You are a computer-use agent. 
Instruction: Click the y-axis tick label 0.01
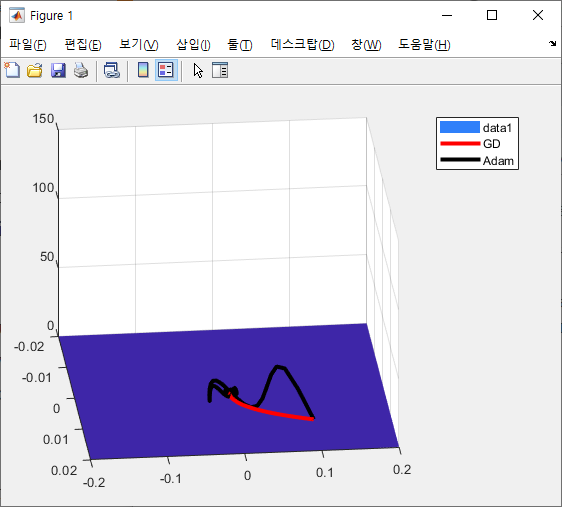pos(56,439)
